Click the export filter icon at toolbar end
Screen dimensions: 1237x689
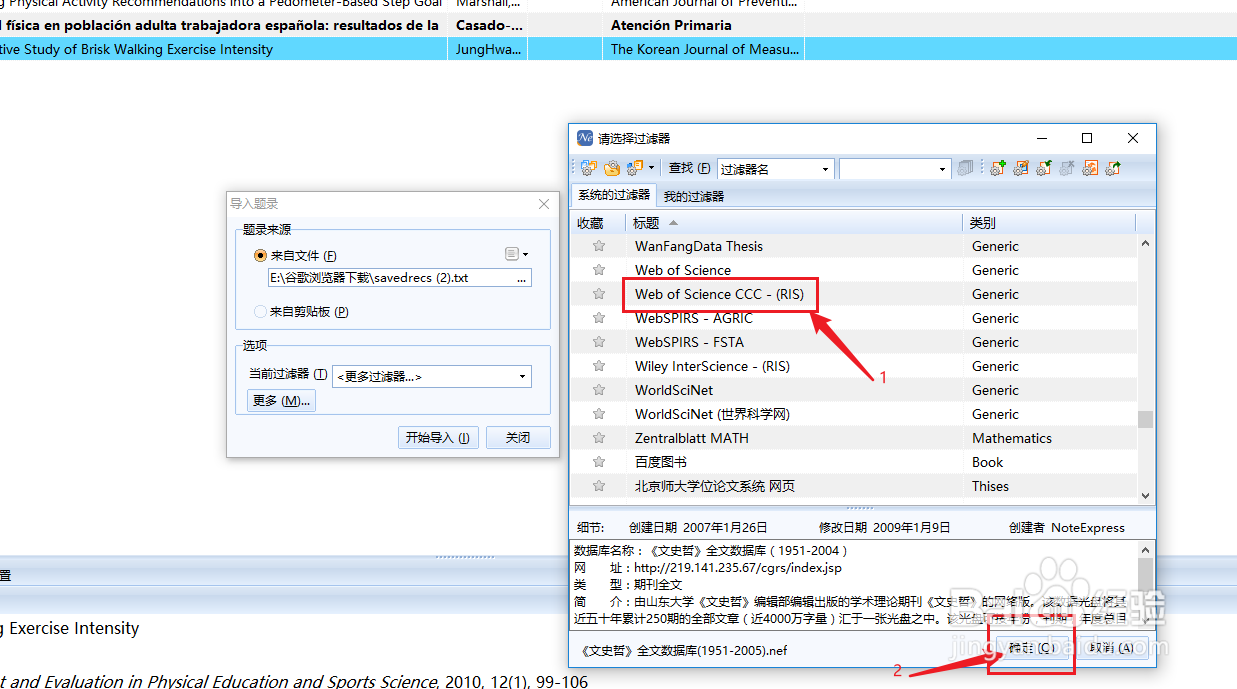pyautogui.click(x=1114, y=169)
